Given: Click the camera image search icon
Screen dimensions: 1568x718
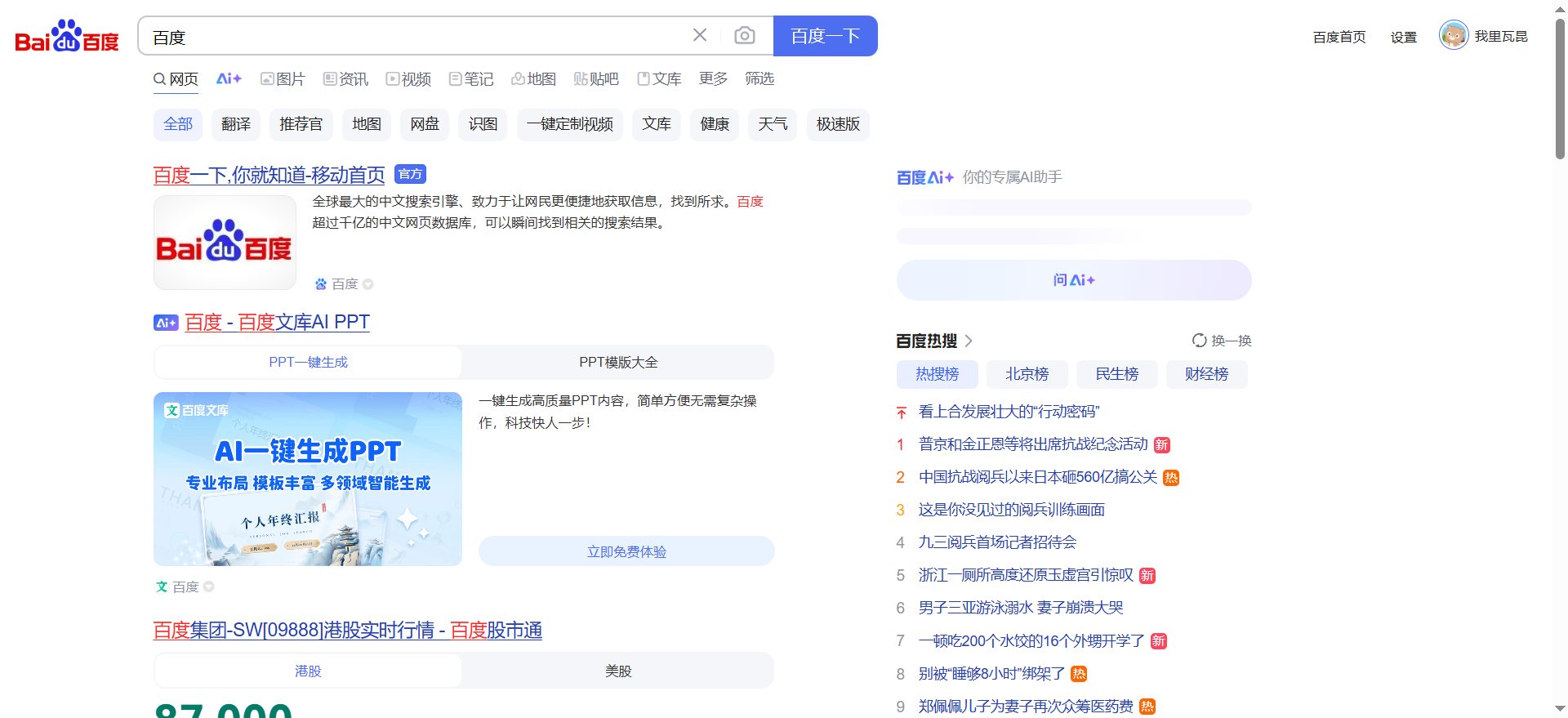Looking at the screenshot, I should point(744,35).
